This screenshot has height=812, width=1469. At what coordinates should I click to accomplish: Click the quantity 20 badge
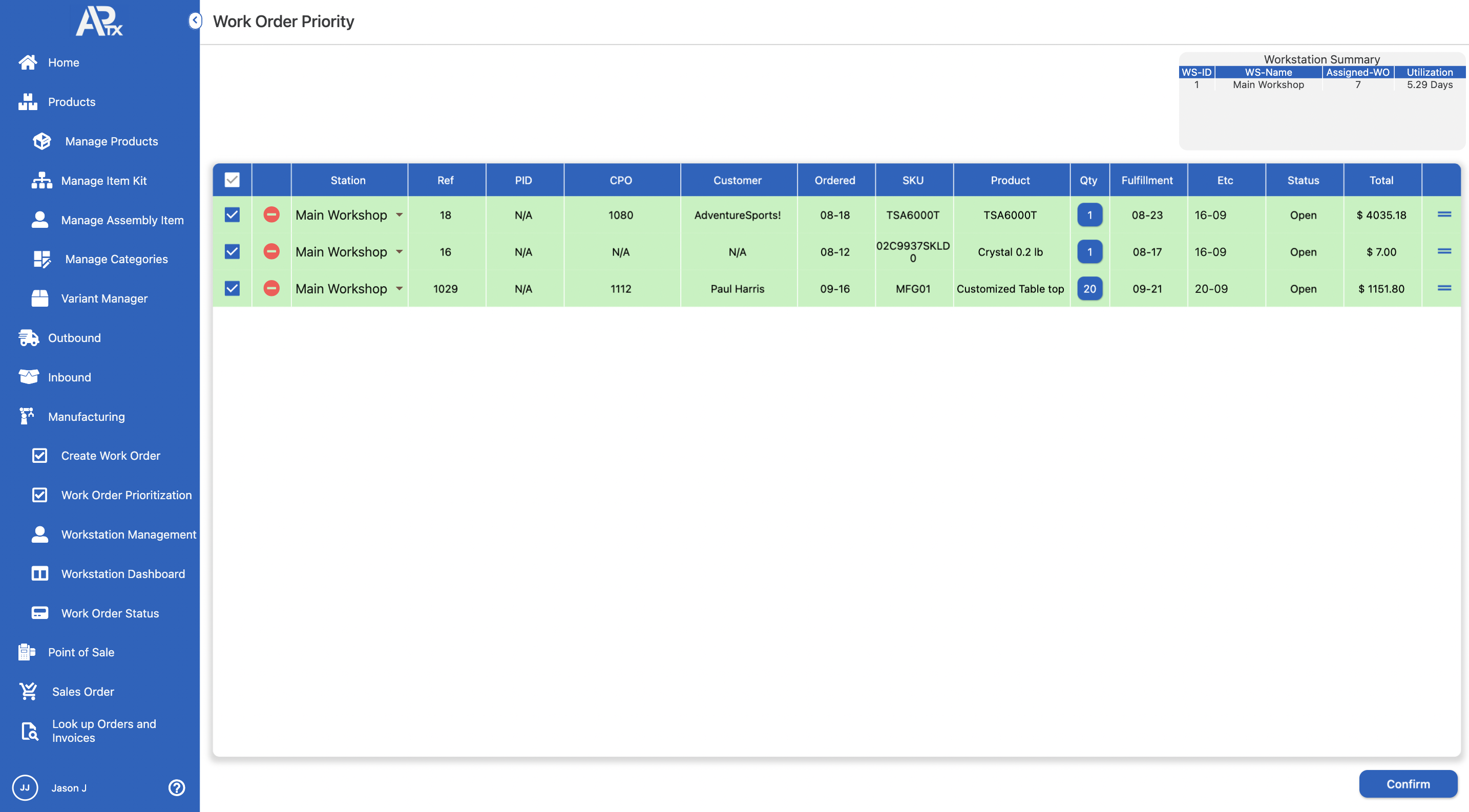point(1089,288)
